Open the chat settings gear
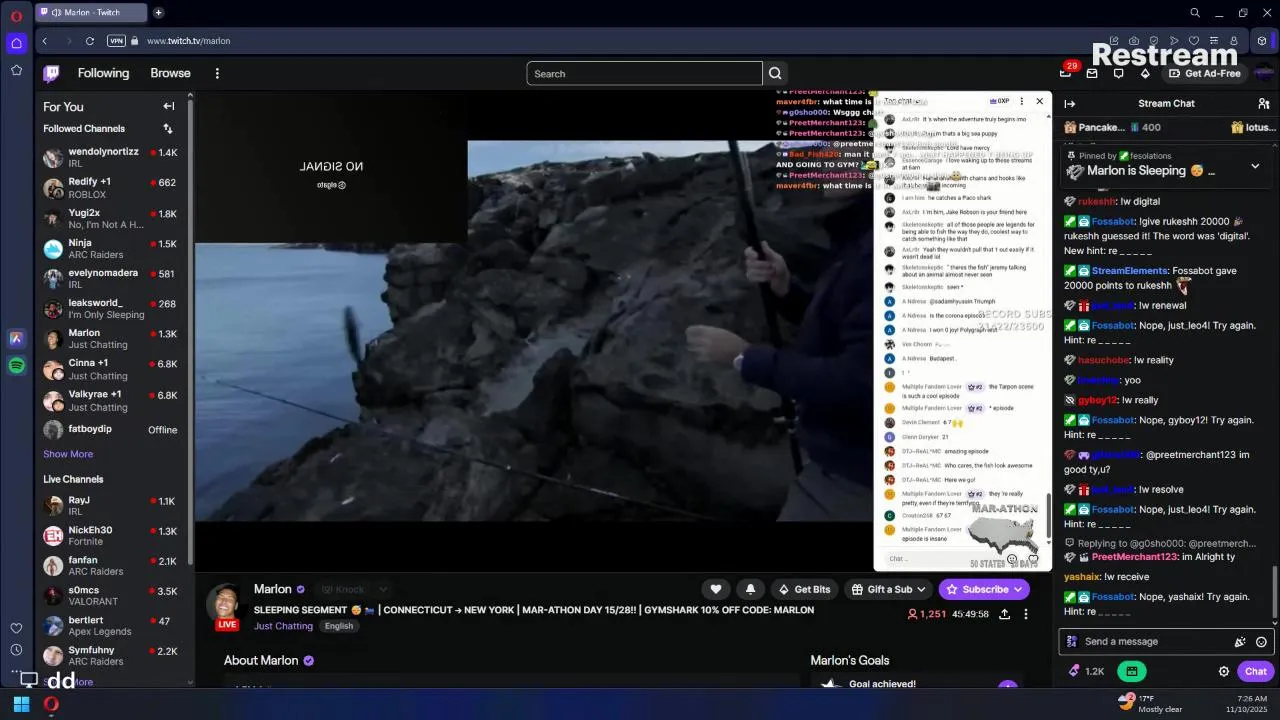 [1224, 672]
